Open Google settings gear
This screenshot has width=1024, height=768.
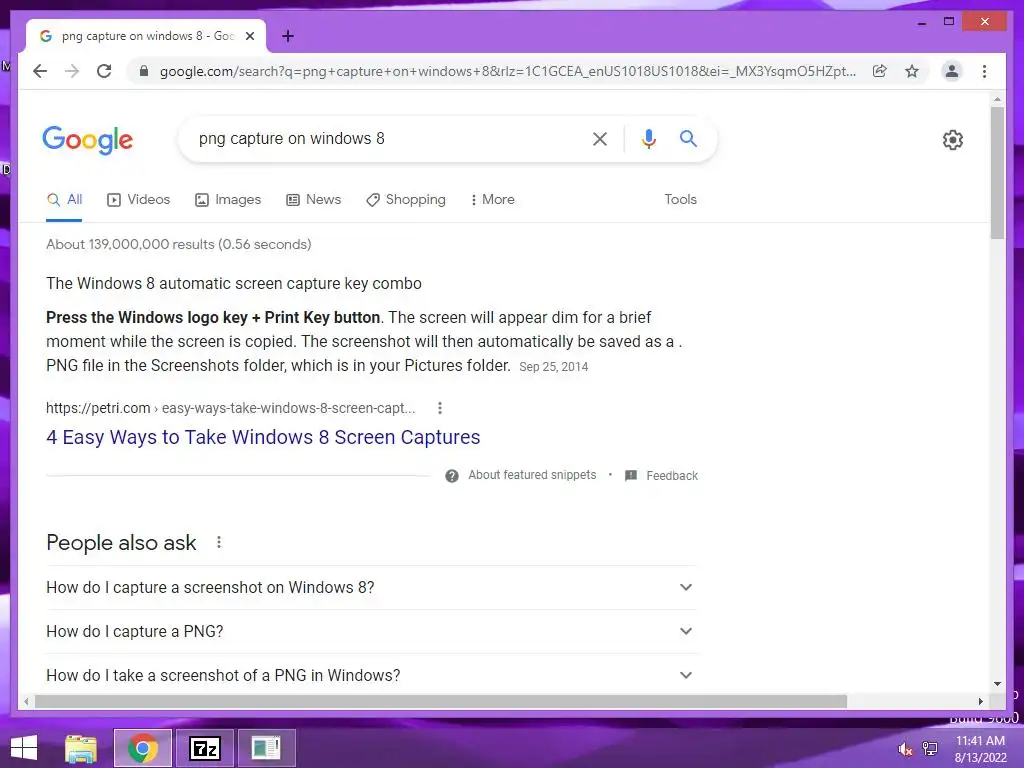click(x=953, y=140)
